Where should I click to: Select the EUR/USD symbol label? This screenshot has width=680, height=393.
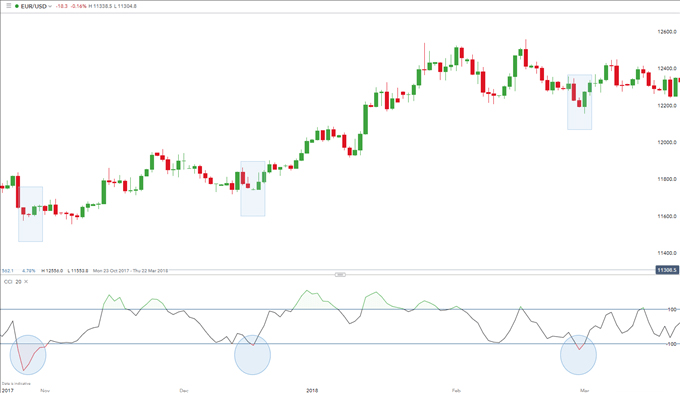coord(34,7)
